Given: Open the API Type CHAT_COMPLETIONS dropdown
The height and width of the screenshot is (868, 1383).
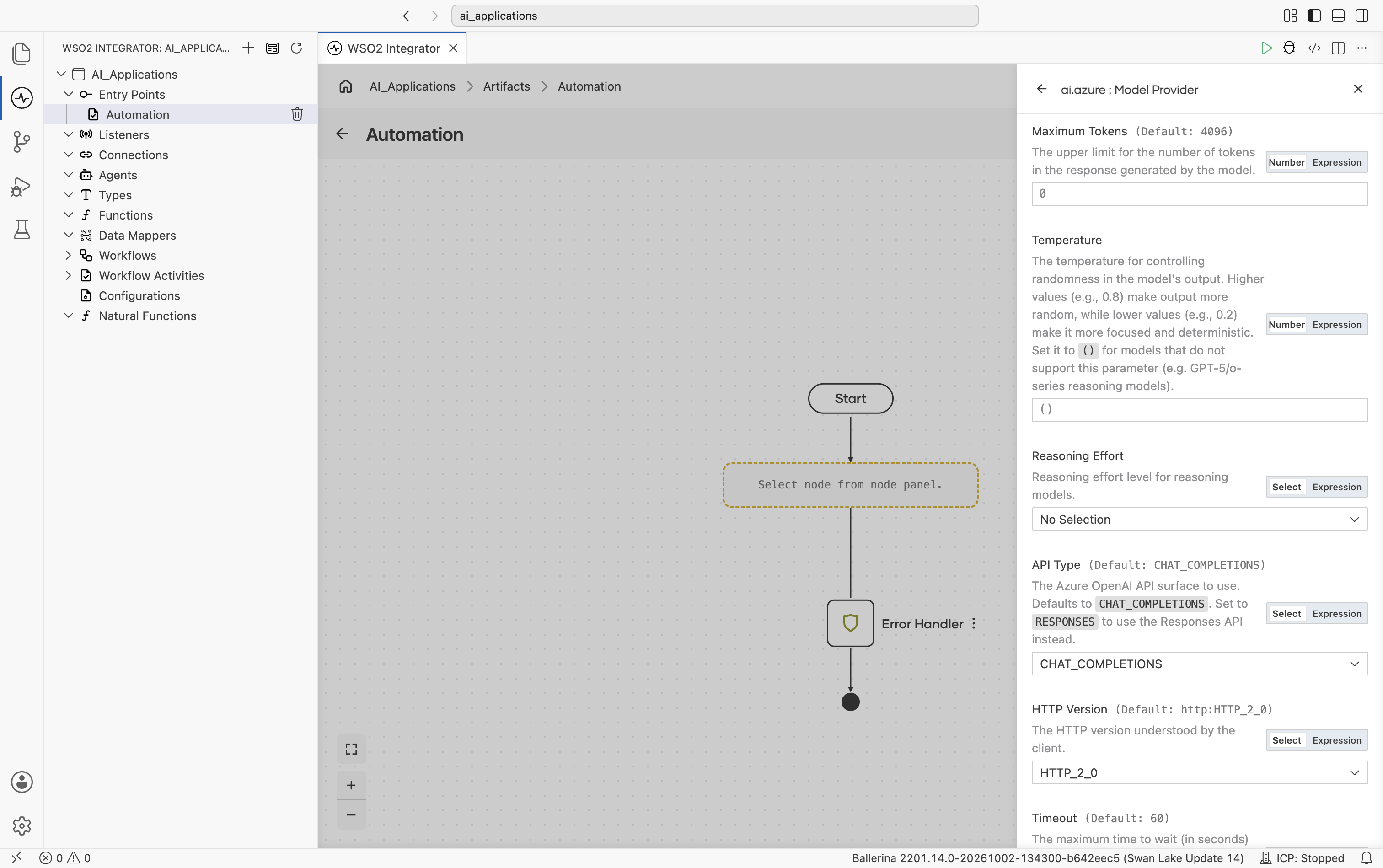Looking at the screenshot, I should 1199,664.
